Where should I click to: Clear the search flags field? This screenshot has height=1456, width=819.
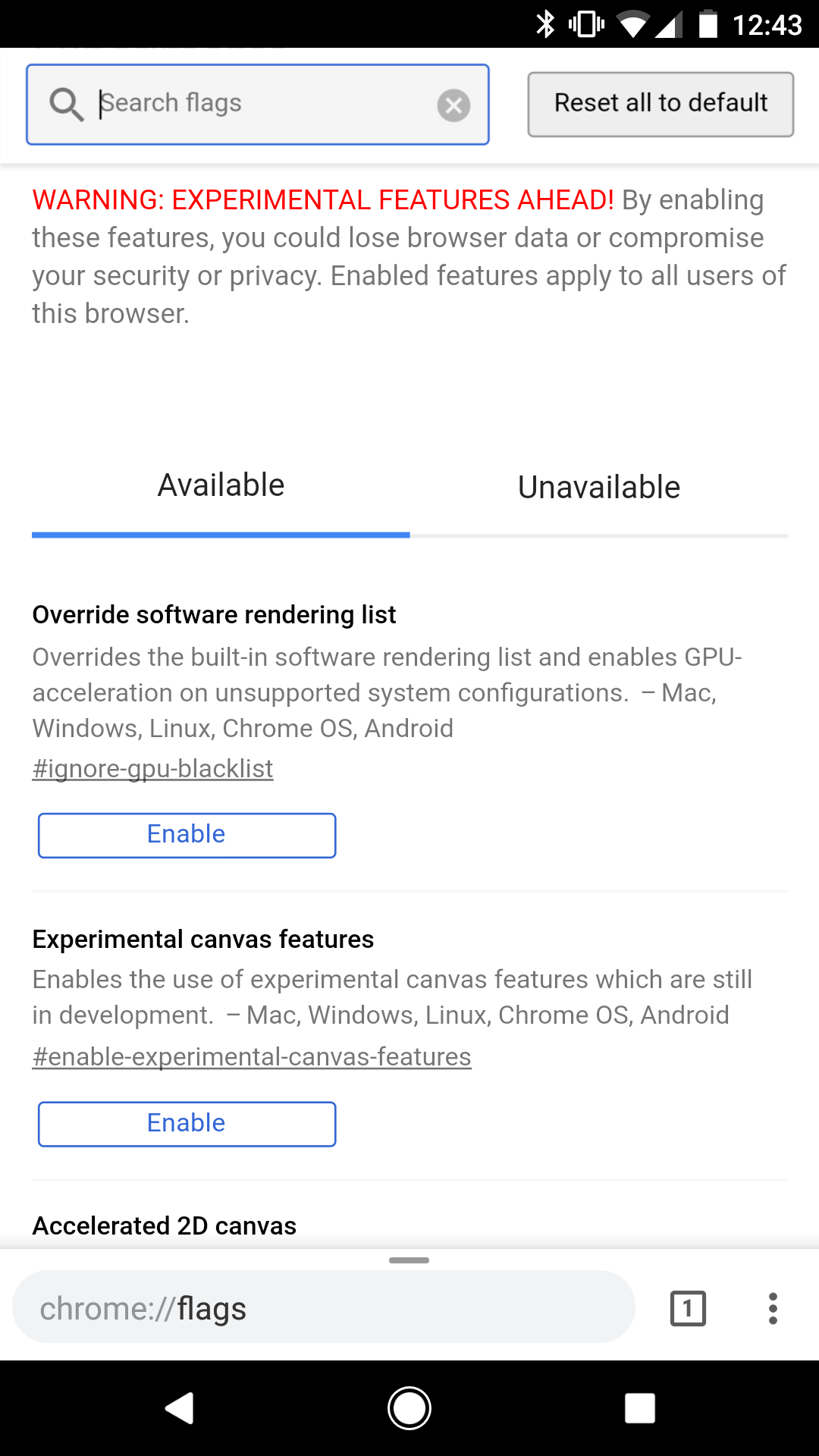[453, 105]
